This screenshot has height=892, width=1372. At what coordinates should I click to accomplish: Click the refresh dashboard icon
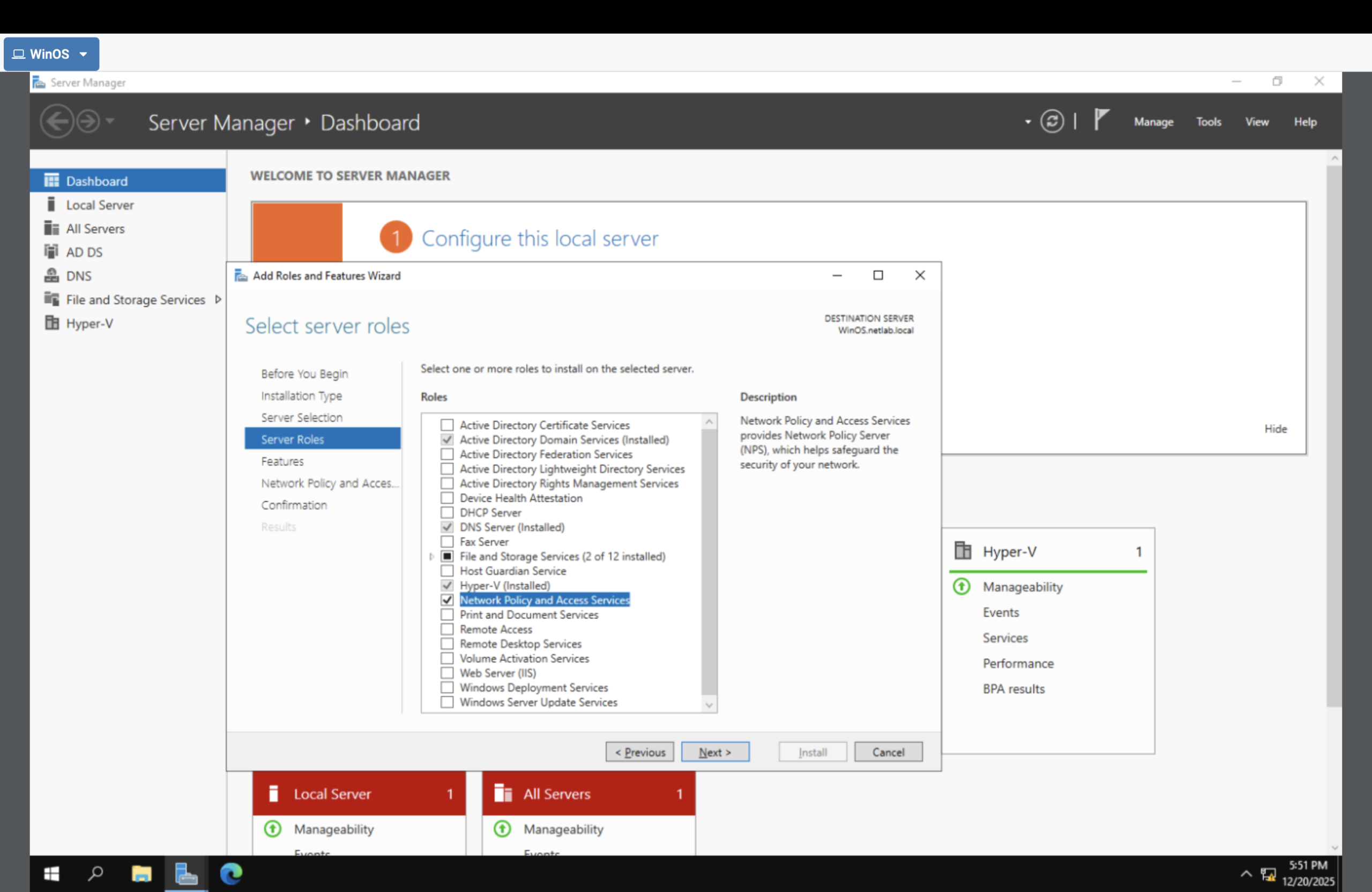[x=1052, y=121]
